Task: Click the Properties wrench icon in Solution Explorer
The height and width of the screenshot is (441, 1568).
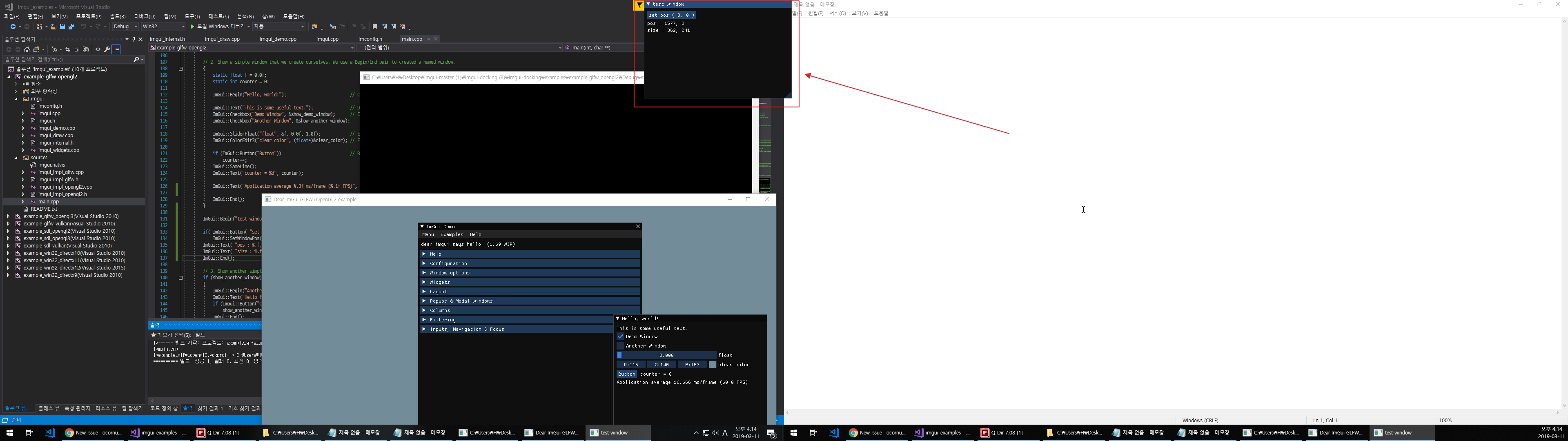Action: (107, 49)
